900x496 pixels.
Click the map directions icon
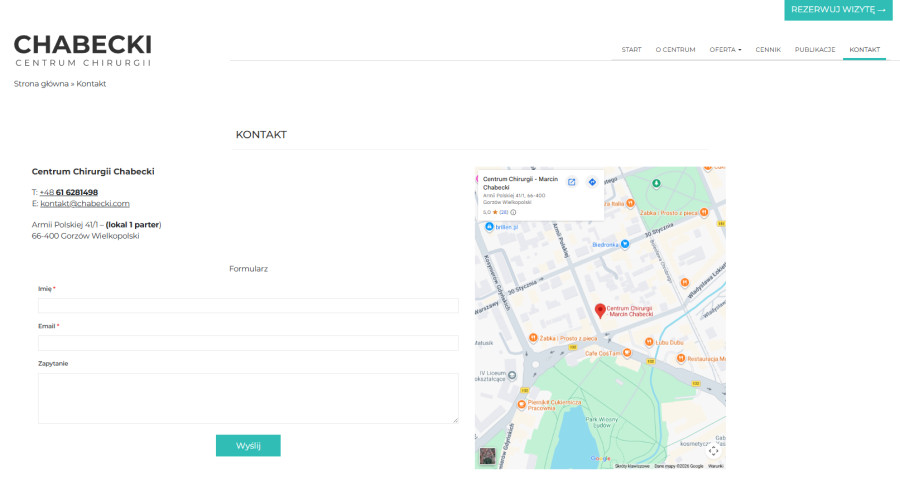592,182
